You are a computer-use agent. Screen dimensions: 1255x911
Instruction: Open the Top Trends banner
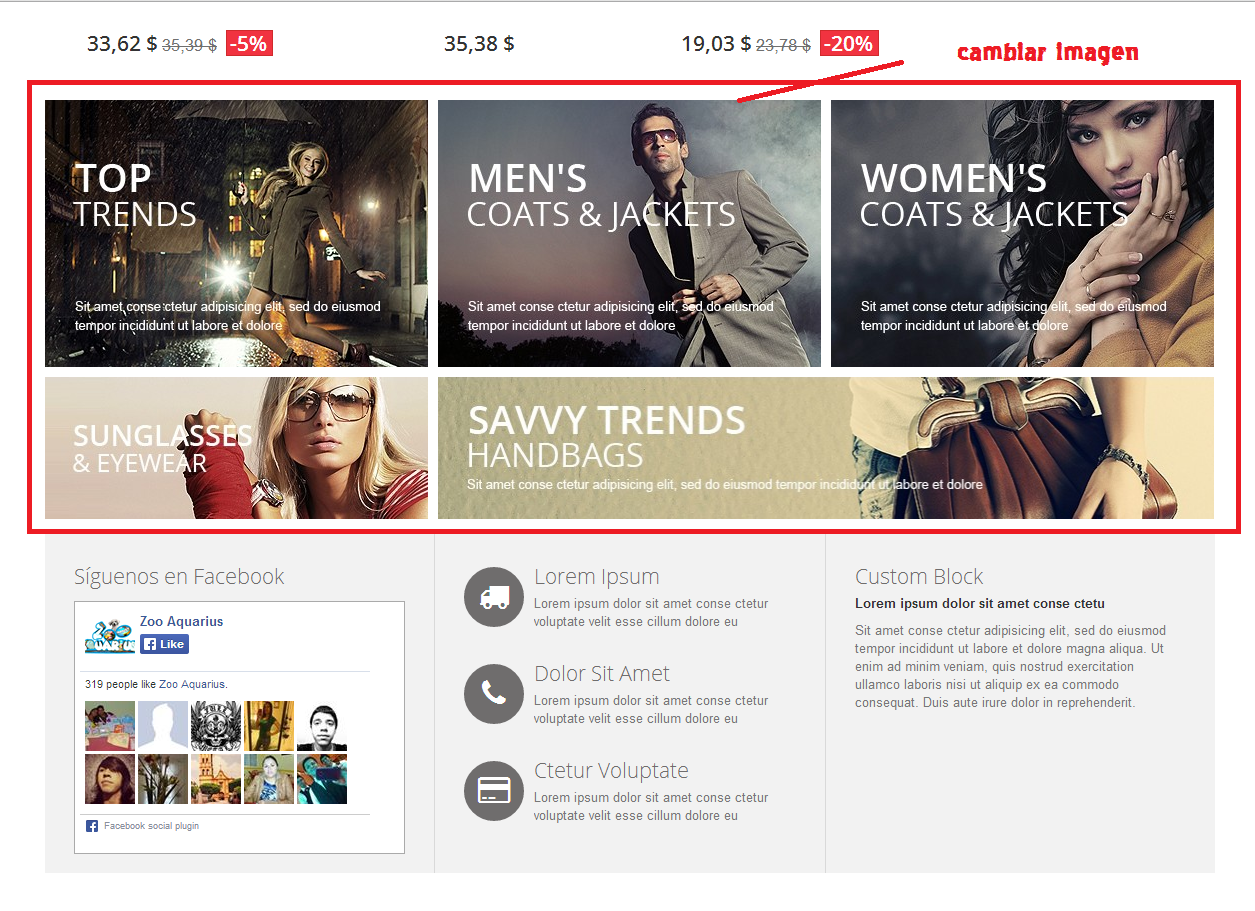[x=236, y=233]
